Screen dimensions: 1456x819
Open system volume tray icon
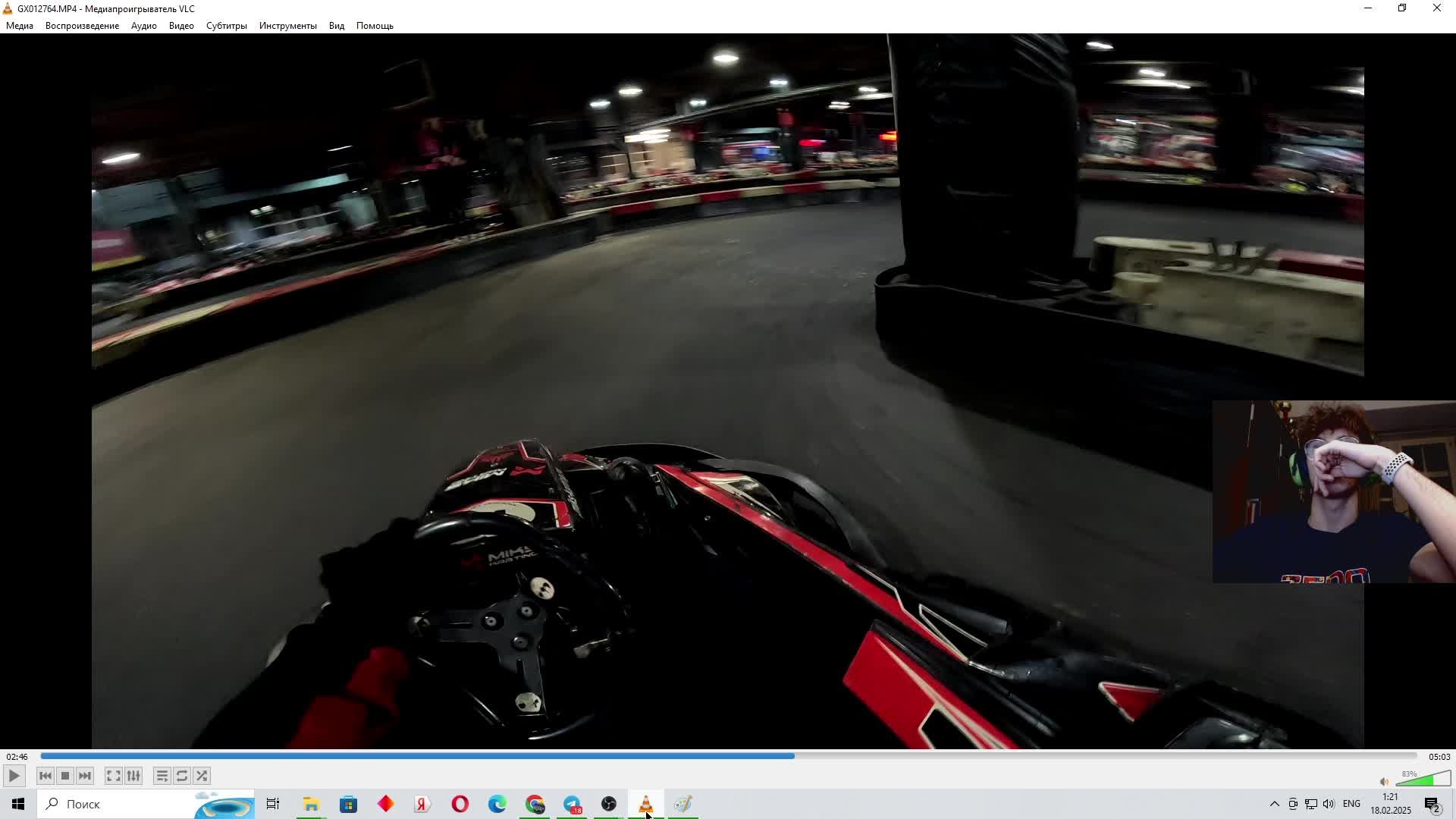1329,804
